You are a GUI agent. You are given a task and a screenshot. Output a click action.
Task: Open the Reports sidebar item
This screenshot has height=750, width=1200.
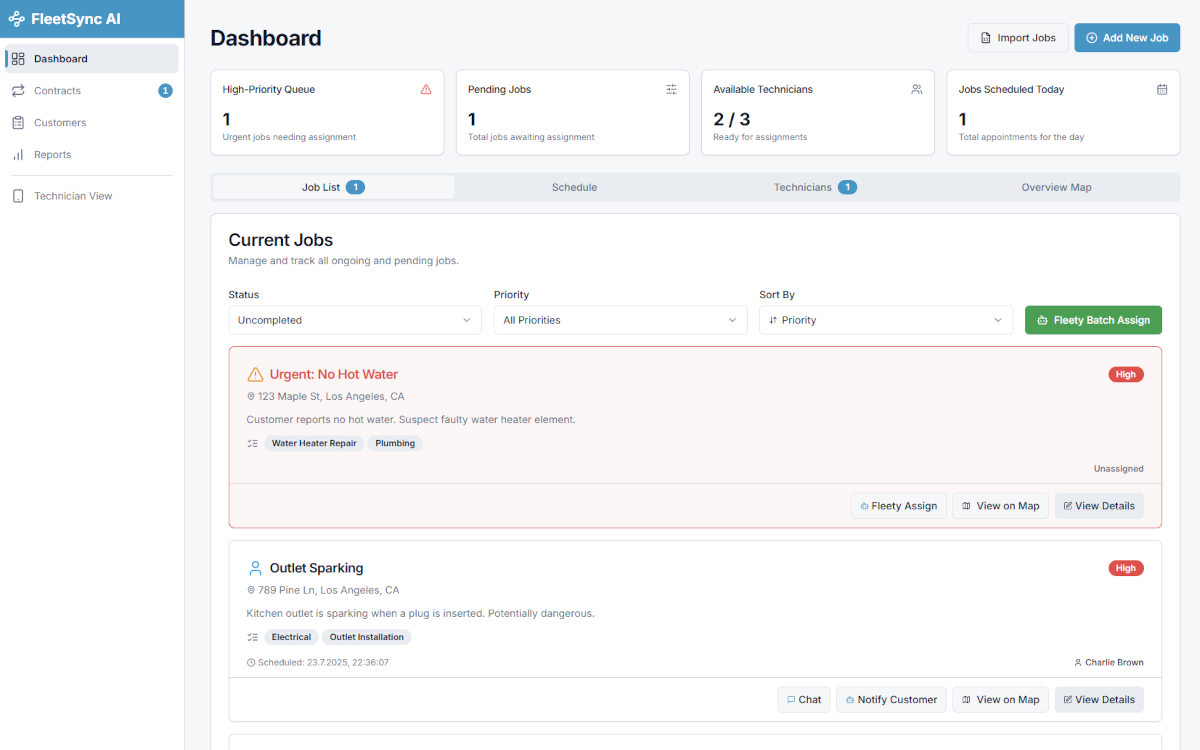tap(52, 155)
